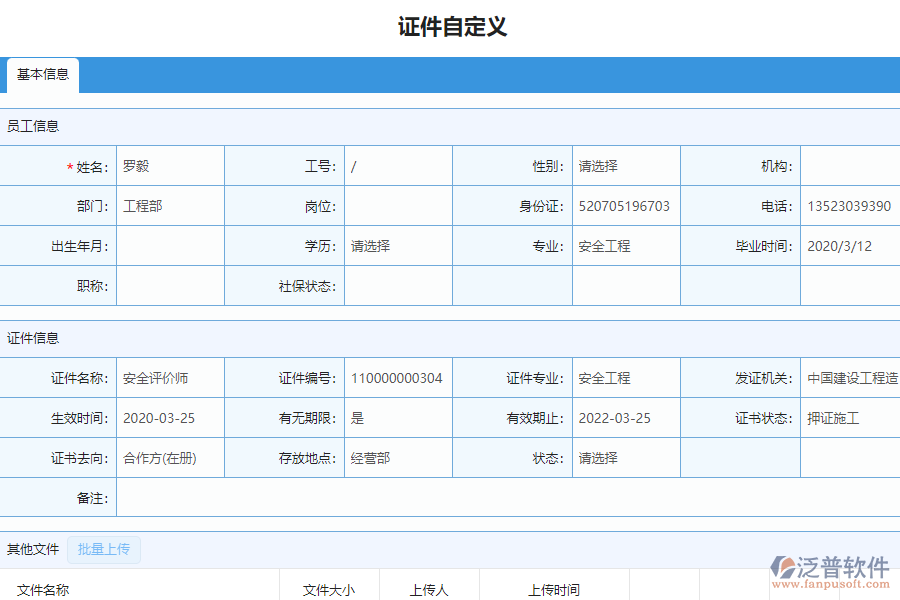Click the 毕业时间 field showing 2020/3/12
Image resolution: width=900 pixels, height=600 pixels.
(x=850, y=245)
